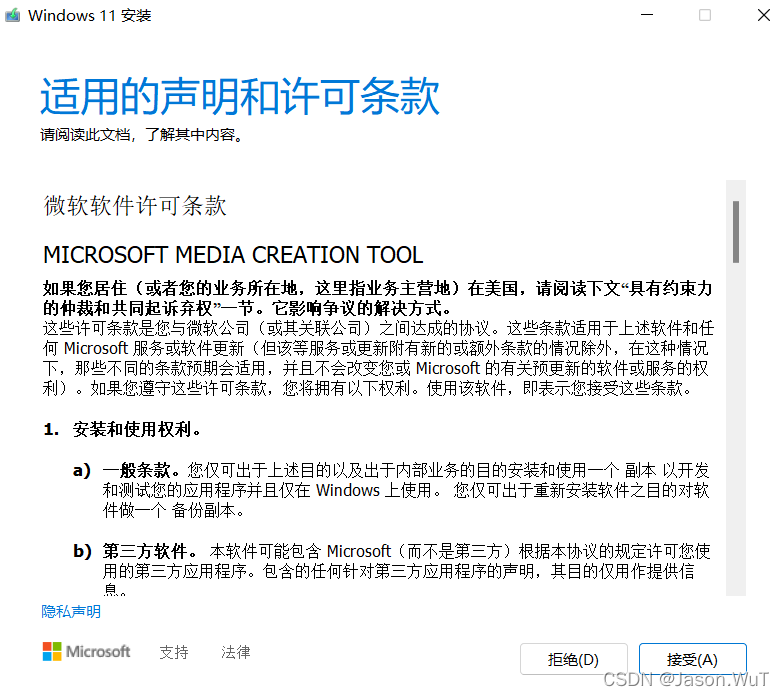Click the text 请阅读此文档，了解其中内容。
The height and width of the screenshot is (696, 784).
coord(142,134)
